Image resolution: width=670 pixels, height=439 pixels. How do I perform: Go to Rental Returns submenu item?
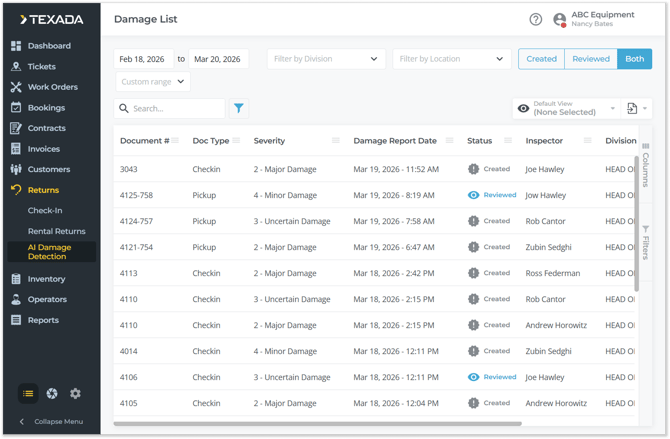coord(56,231)
